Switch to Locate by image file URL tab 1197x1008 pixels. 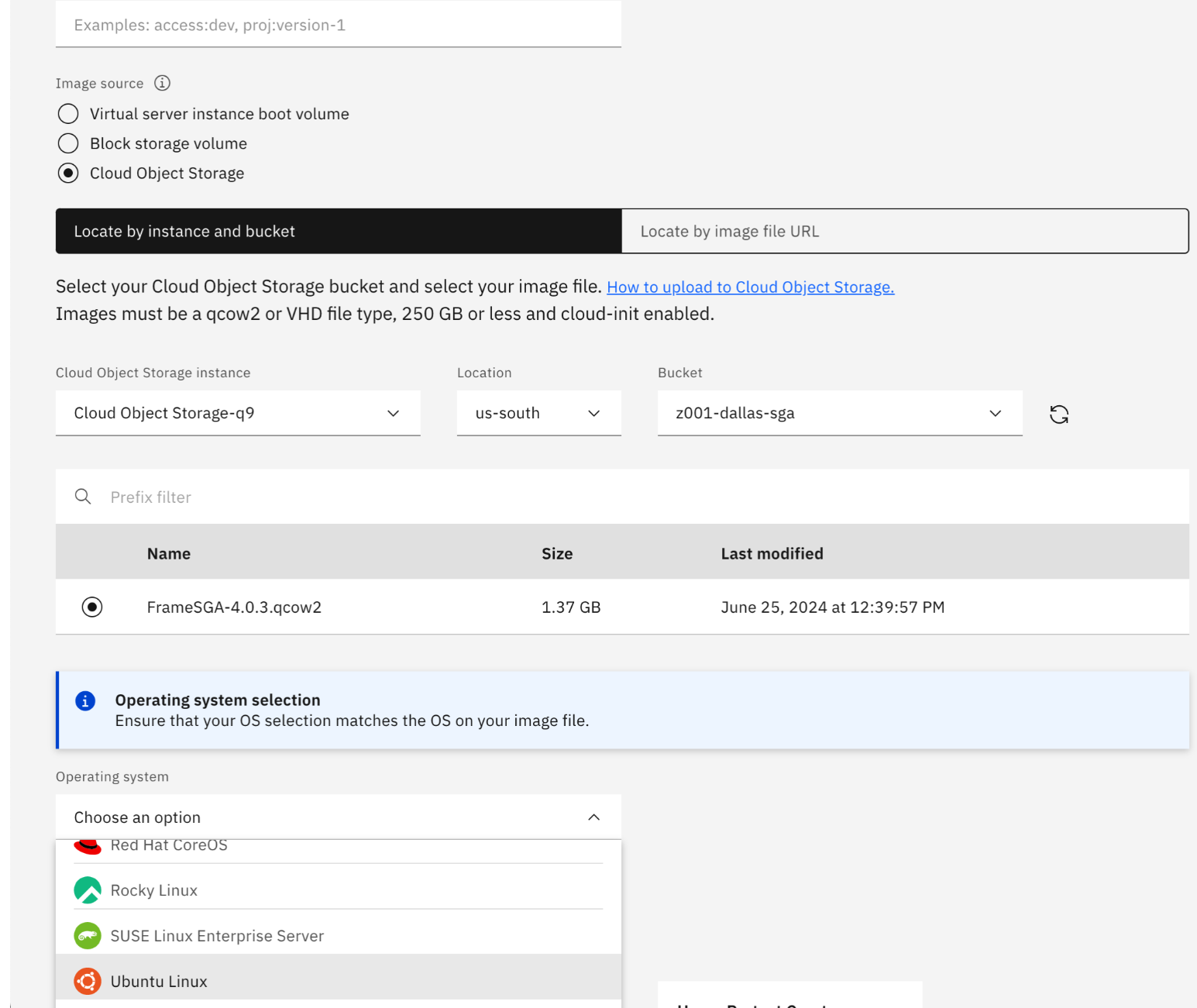click(x=904, y=231)
